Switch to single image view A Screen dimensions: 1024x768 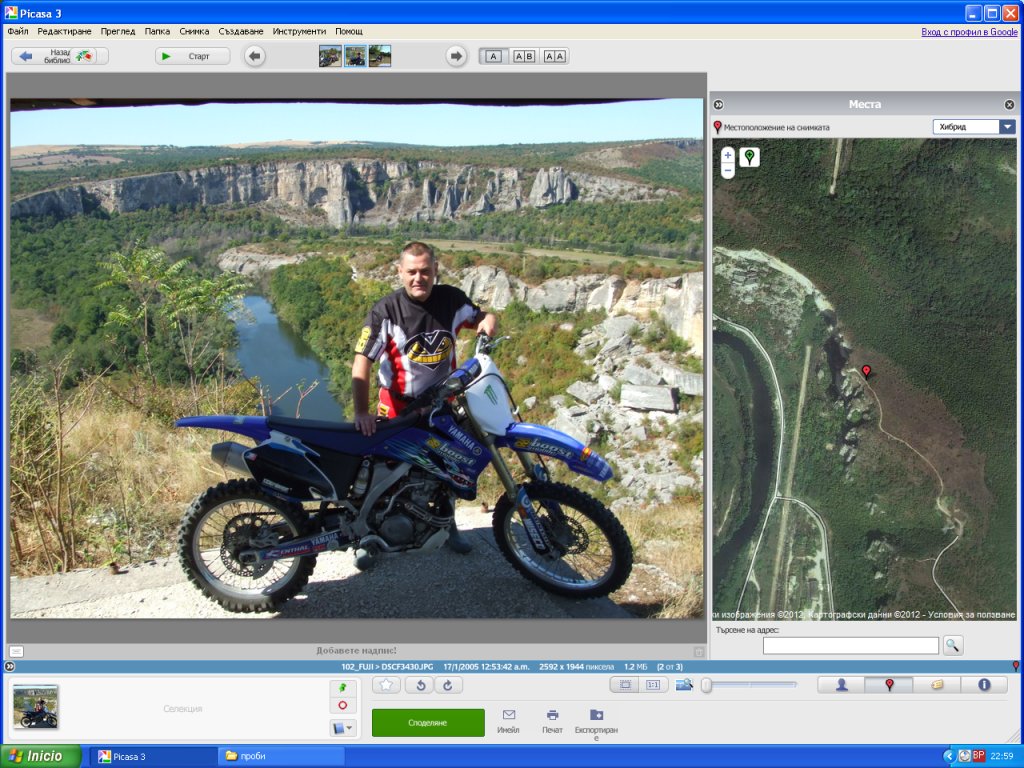pyautogui.click(x=494, y=56)
